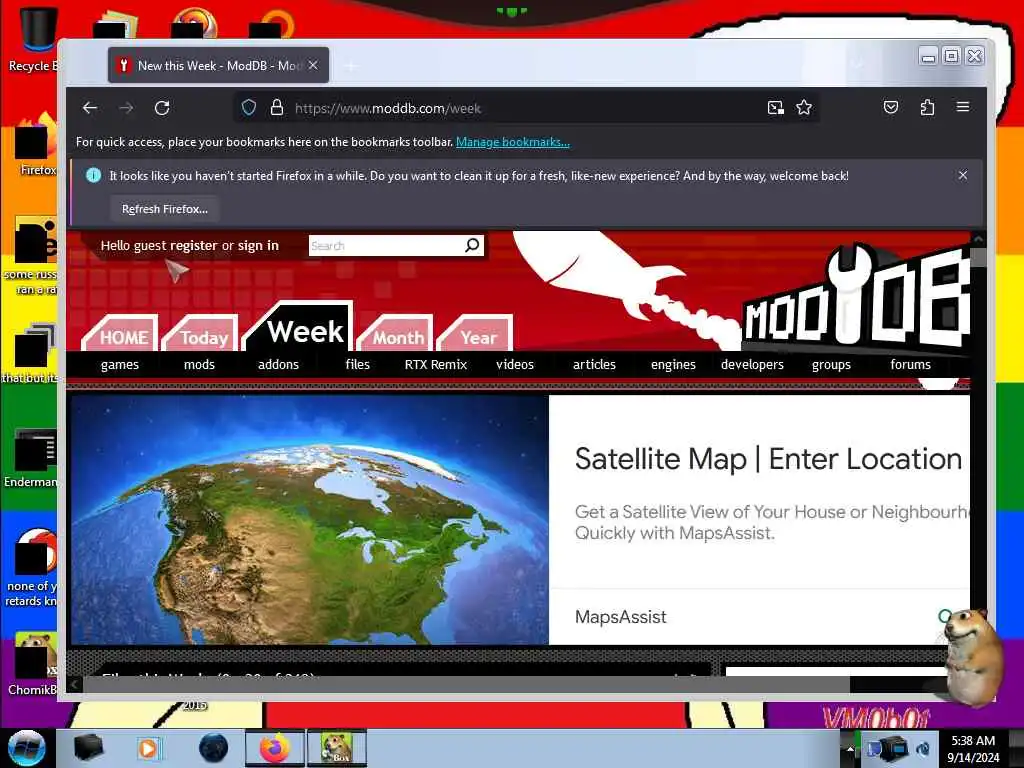Open the register link

[x=194, y=246]
